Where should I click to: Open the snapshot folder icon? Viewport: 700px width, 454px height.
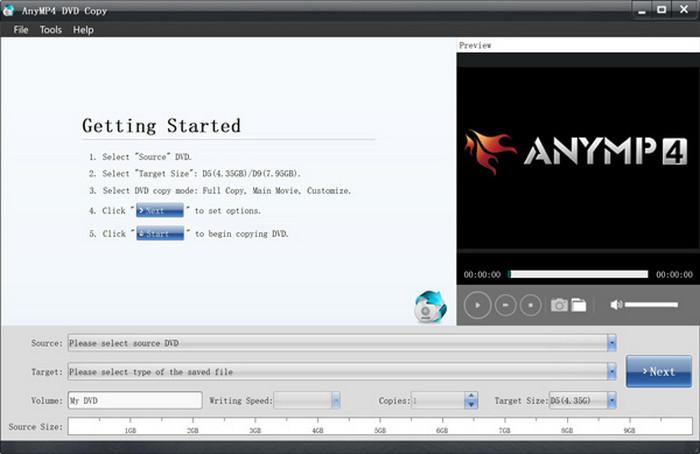[x=578, y=304]
